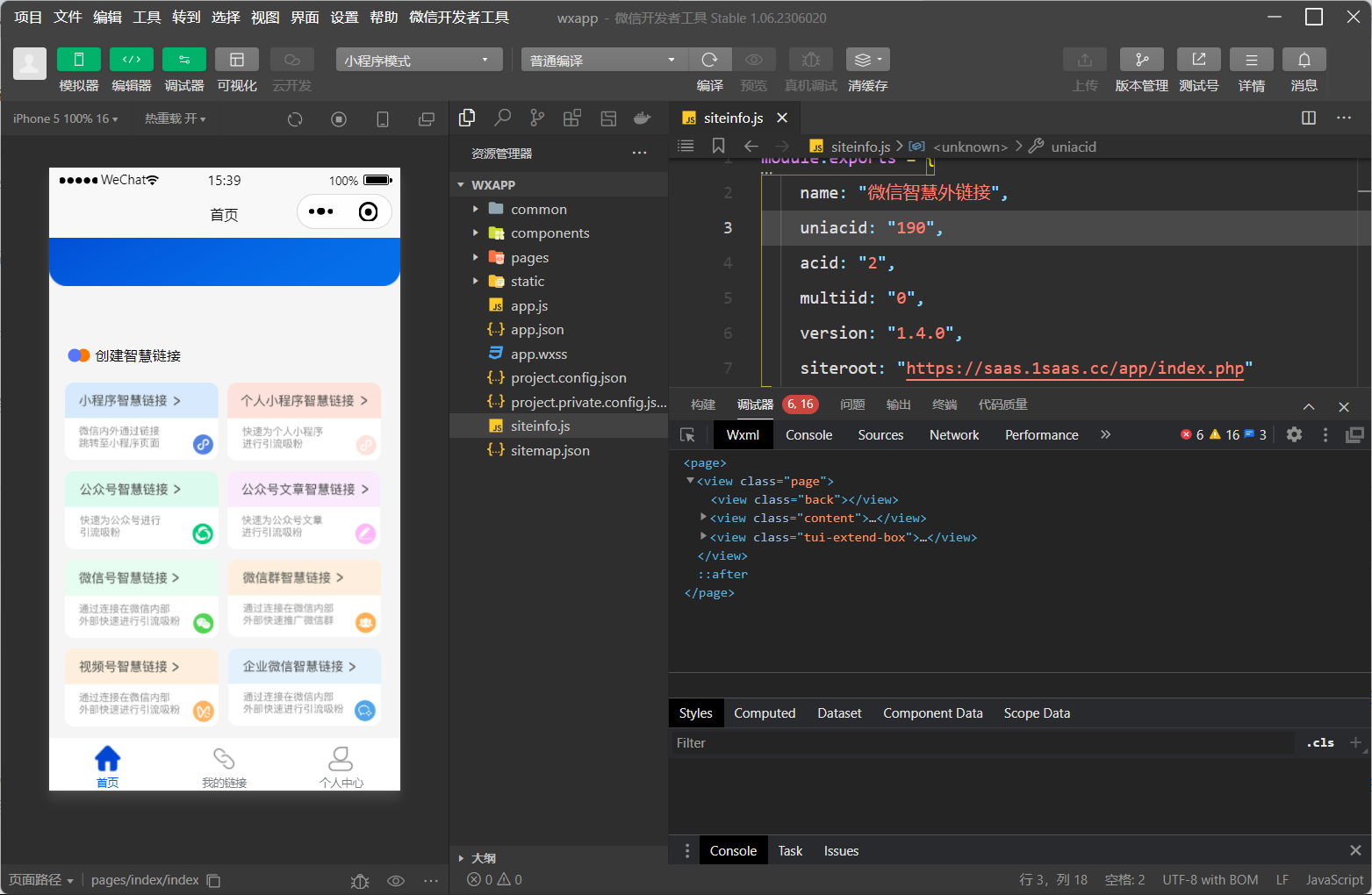
Task: Switch to the Network tab in DevTools
Action: pos(953,434)
